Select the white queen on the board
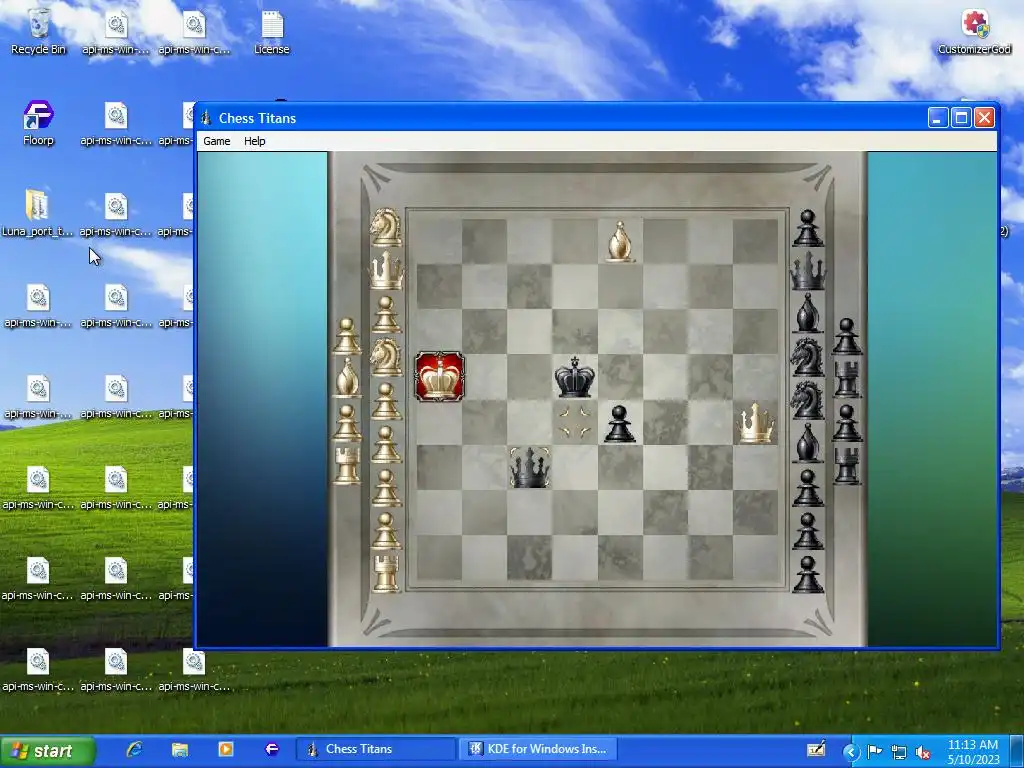This screenshot has width=1024, height=768. tap(756, 423)
